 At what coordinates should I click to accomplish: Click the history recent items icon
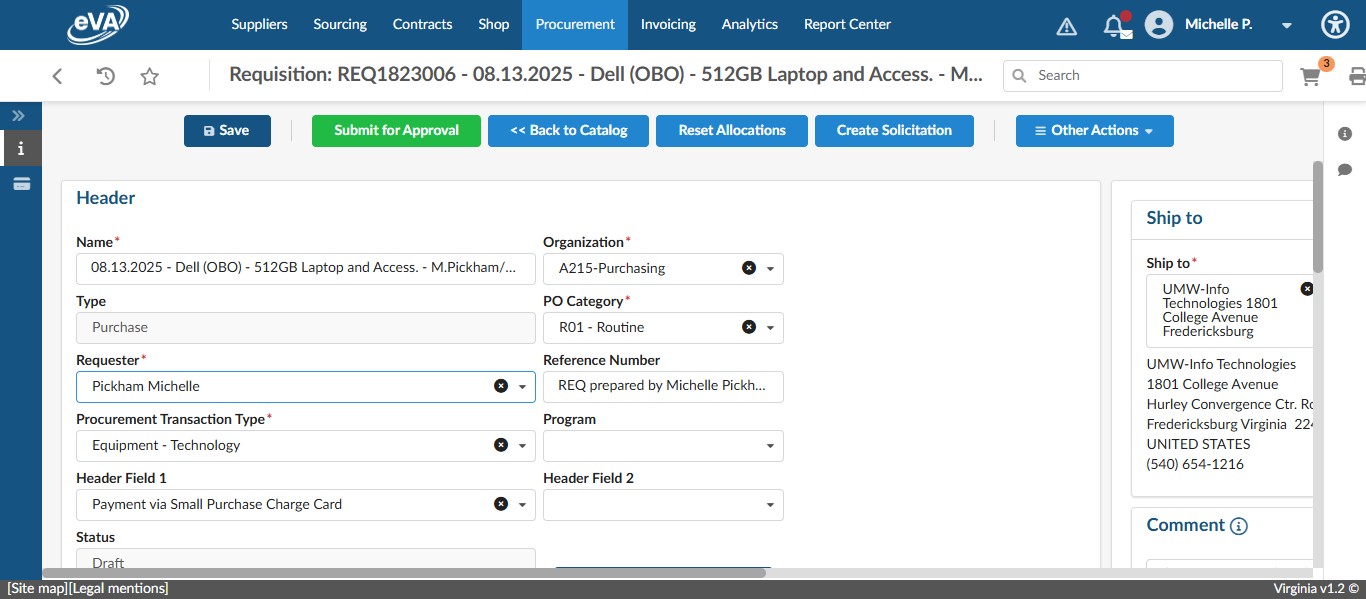click(105, 76)
